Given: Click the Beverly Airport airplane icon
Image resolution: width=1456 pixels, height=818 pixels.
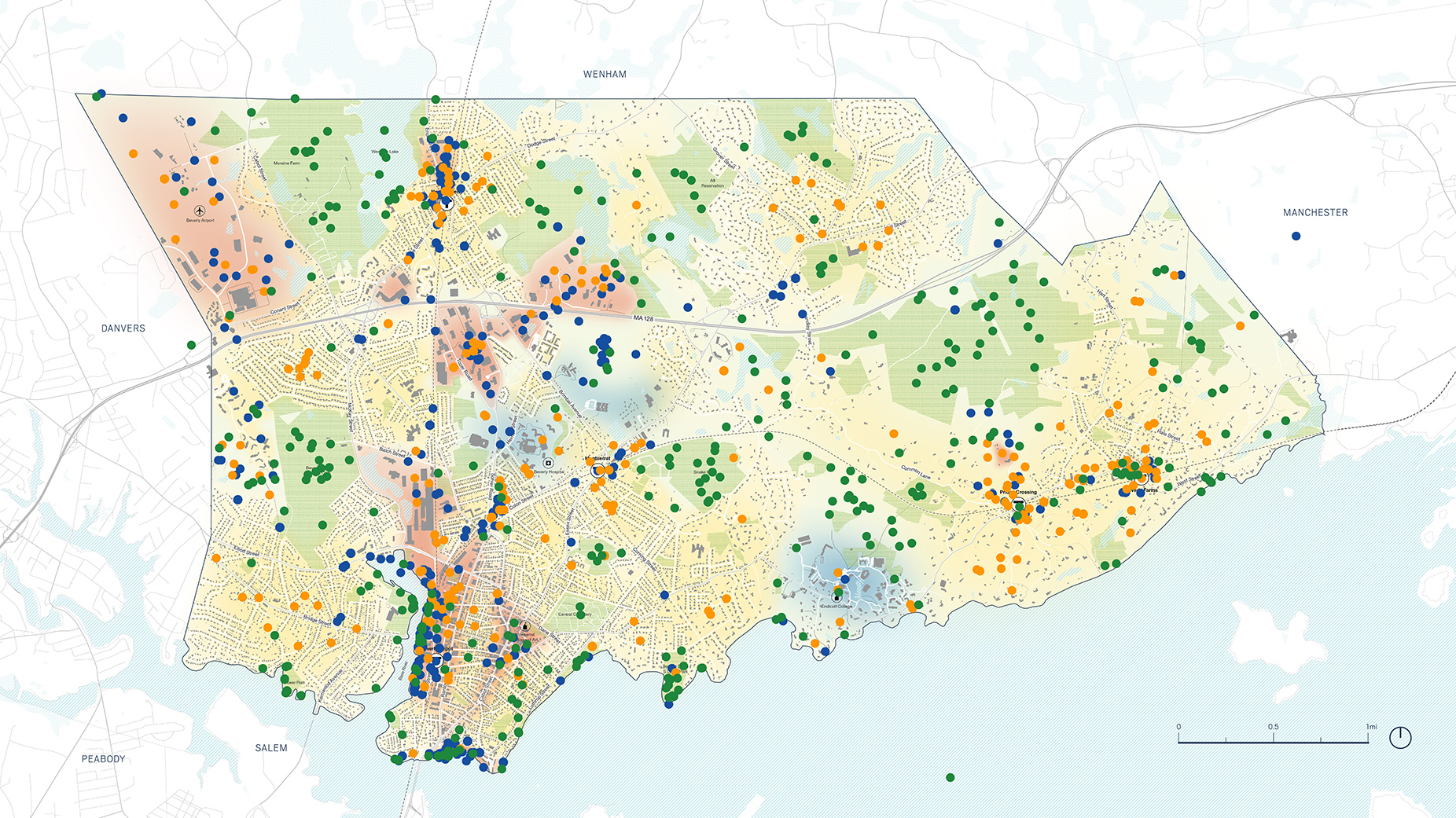Looking at the screenshot, I should pos(200,211).
